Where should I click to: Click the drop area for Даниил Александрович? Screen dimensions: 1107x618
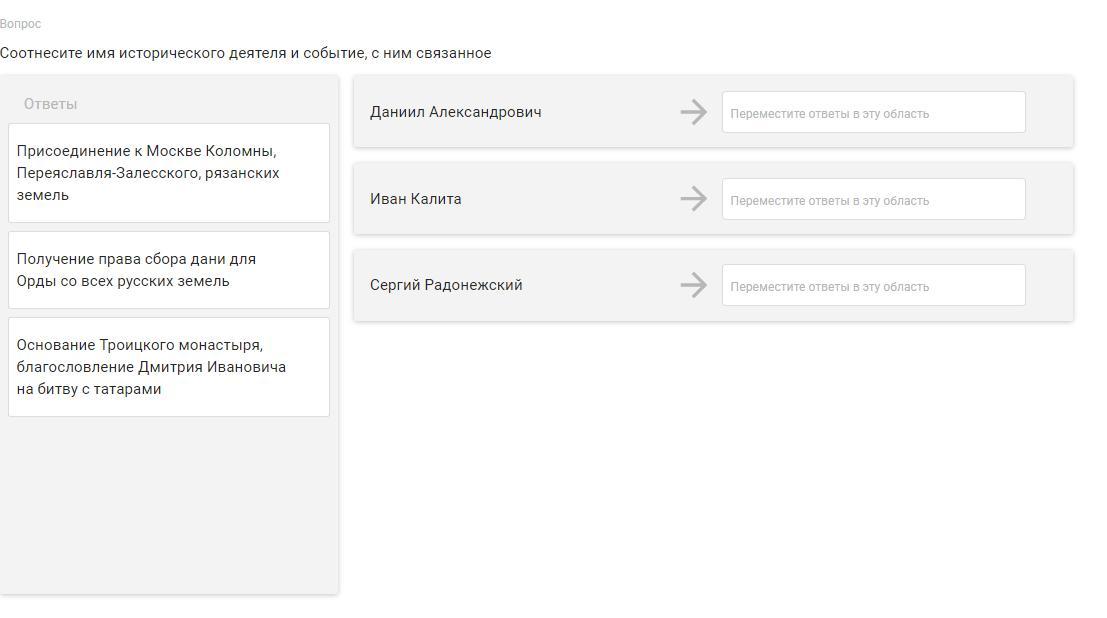pyautogui.click(x=873, y=112)
